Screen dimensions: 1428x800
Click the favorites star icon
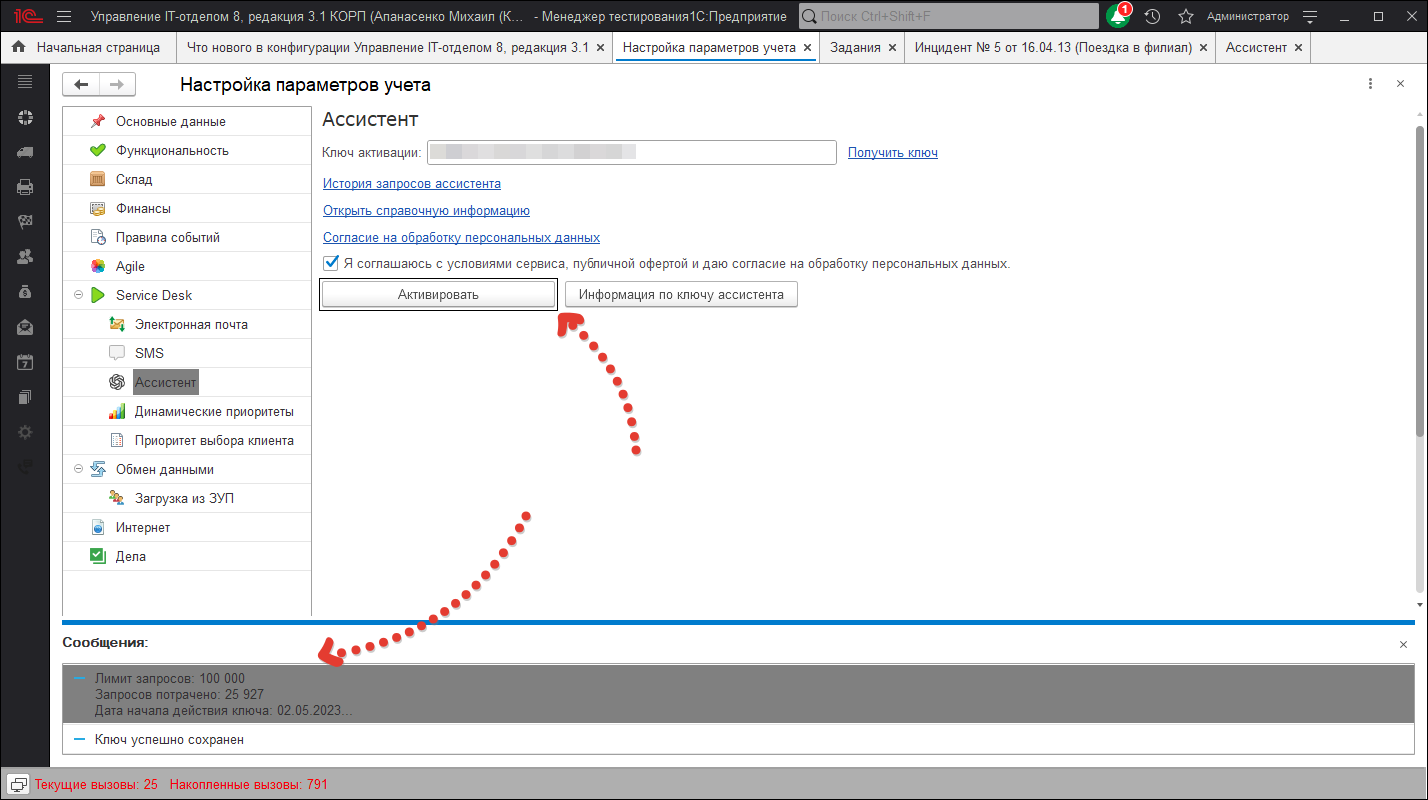[1186, 17]
